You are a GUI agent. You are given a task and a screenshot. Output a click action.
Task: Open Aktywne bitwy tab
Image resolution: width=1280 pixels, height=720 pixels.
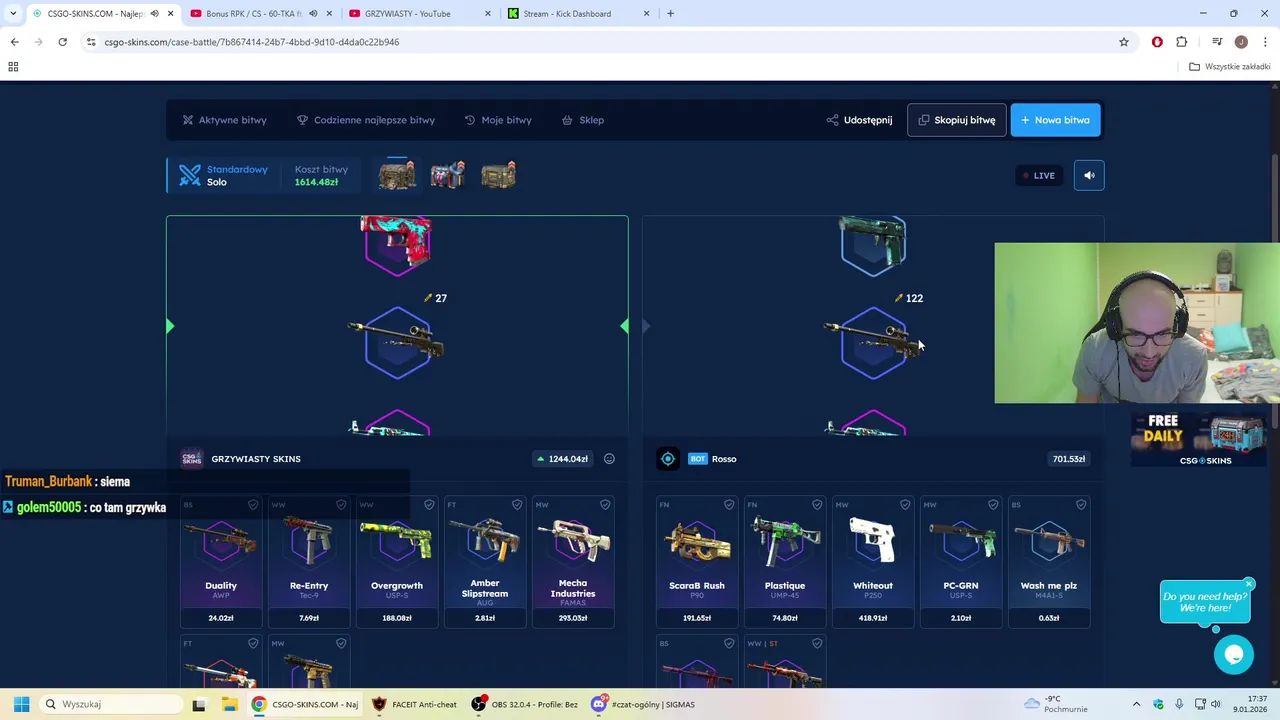pos(224,120)
